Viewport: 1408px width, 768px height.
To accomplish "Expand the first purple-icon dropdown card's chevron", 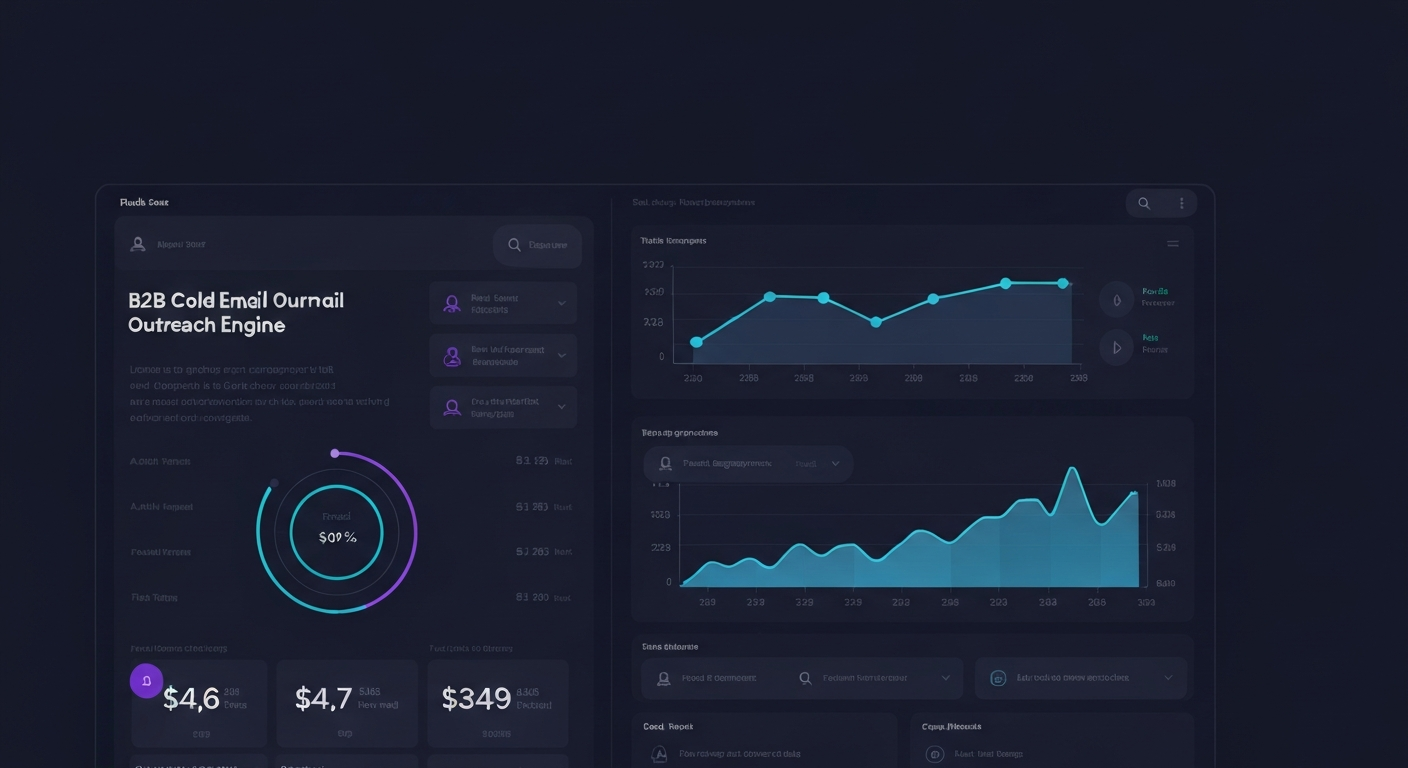I will (561, 303).
